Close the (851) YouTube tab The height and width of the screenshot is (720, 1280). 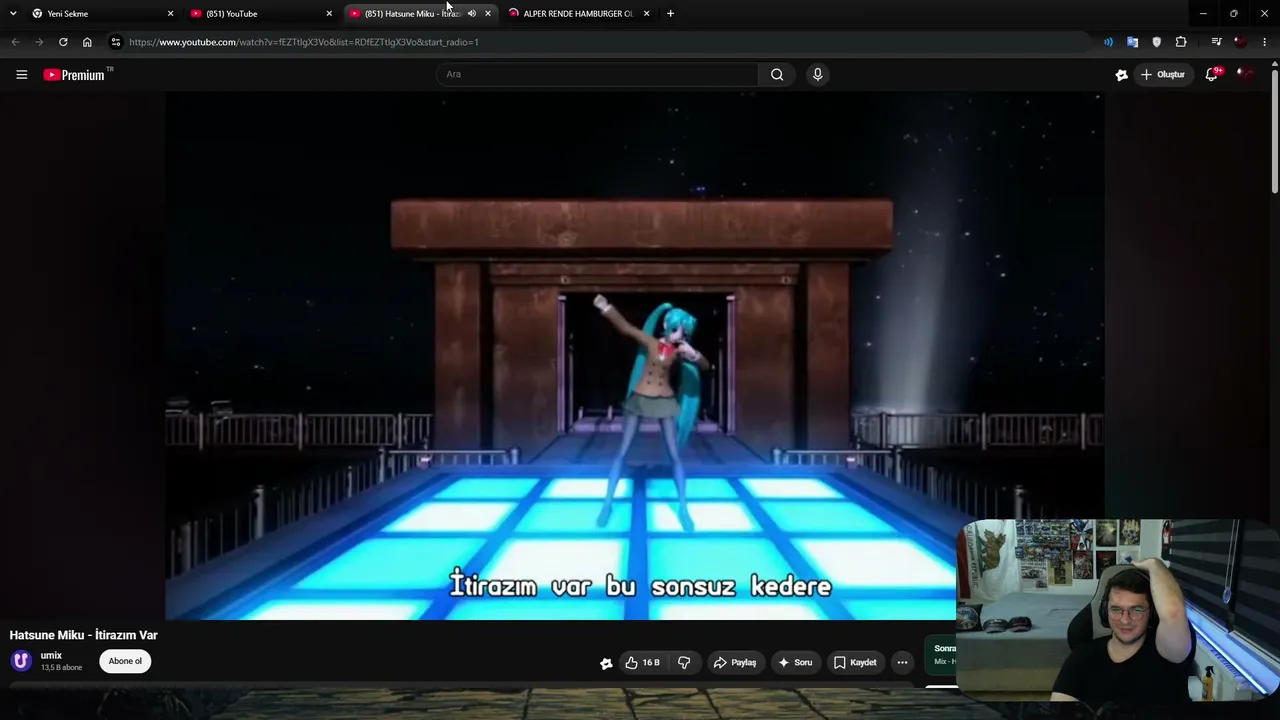329,14
